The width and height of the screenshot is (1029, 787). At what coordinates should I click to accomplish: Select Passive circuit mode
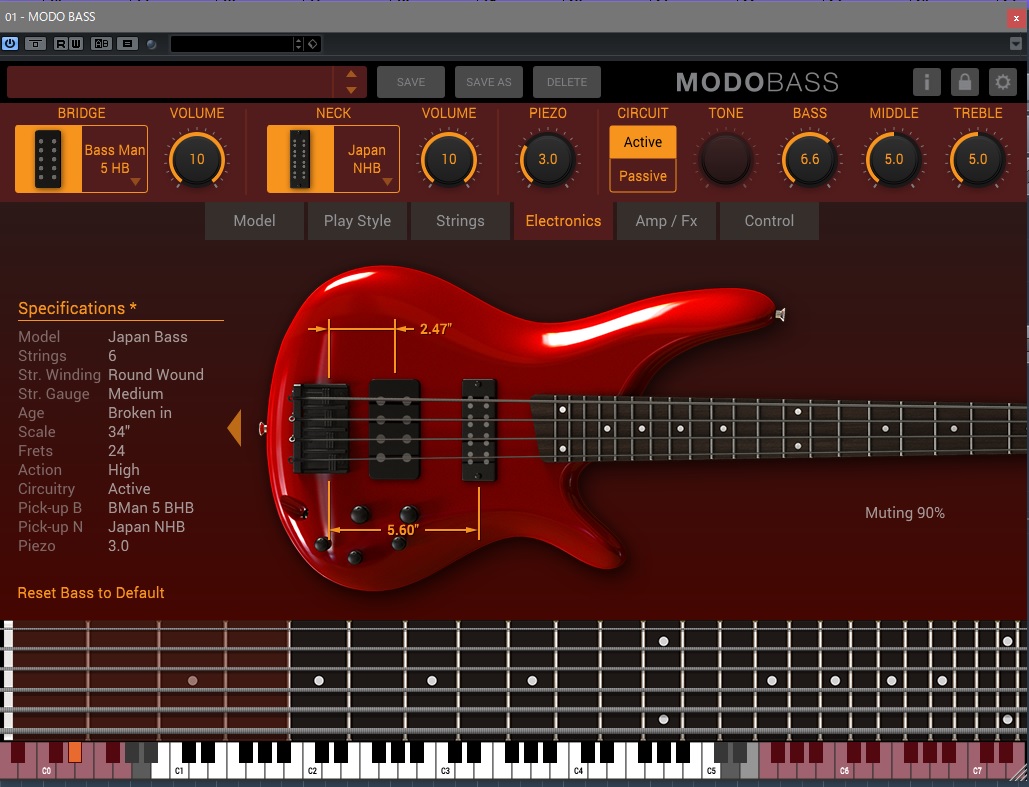click(x=642, y=176)
